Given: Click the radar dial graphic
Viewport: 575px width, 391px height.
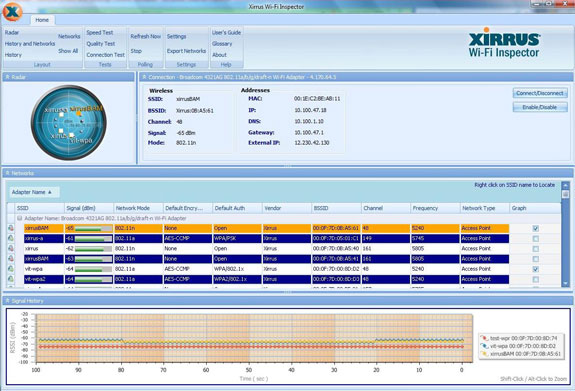Looking at the screenshot, I should 69,123.
